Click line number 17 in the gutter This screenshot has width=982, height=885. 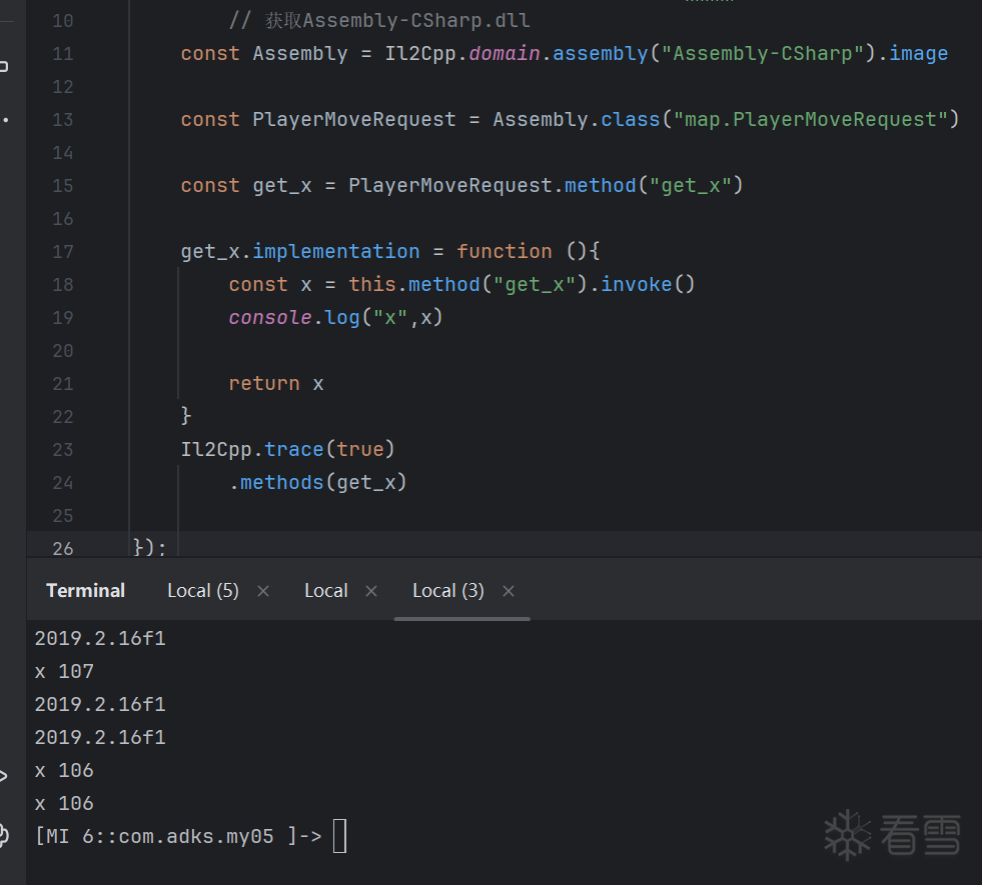(x=62, y=251)
